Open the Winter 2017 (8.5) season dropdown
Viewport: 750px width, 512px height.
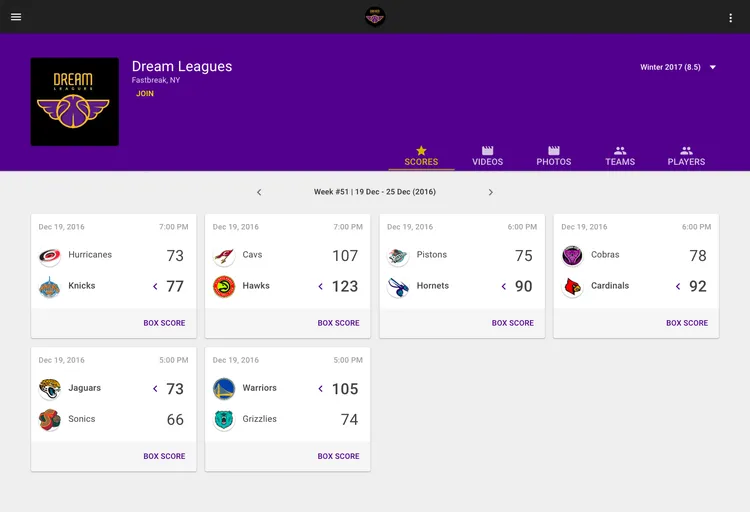pos(678,67)
